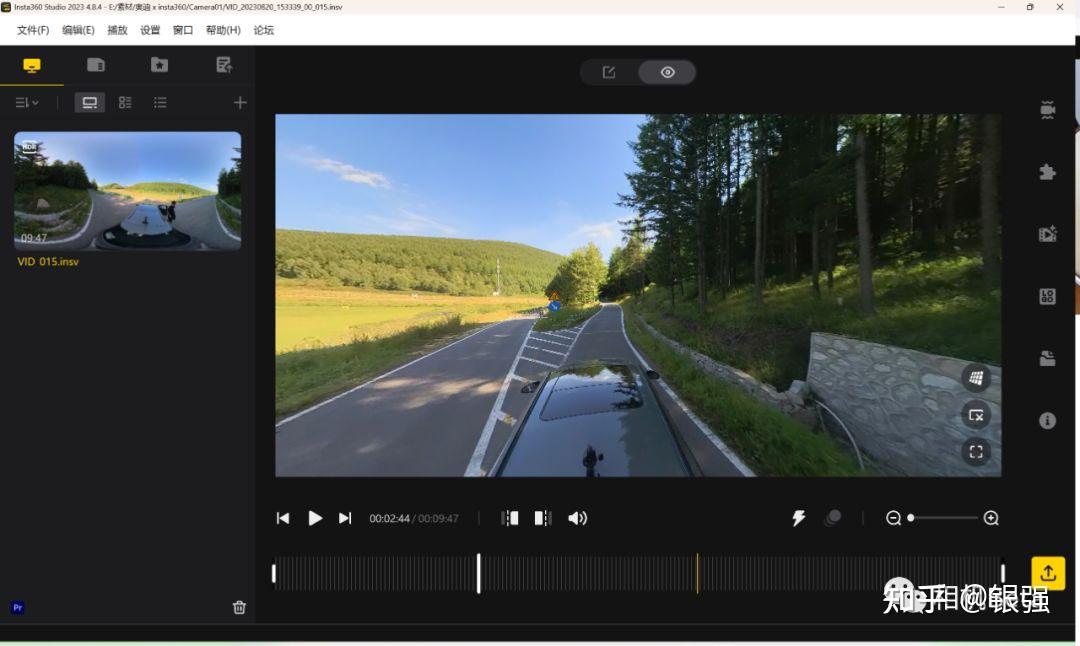Viewport: 1080px width, 646px height.
Task: Show the clip info panel
Action: click(1047, 420)
